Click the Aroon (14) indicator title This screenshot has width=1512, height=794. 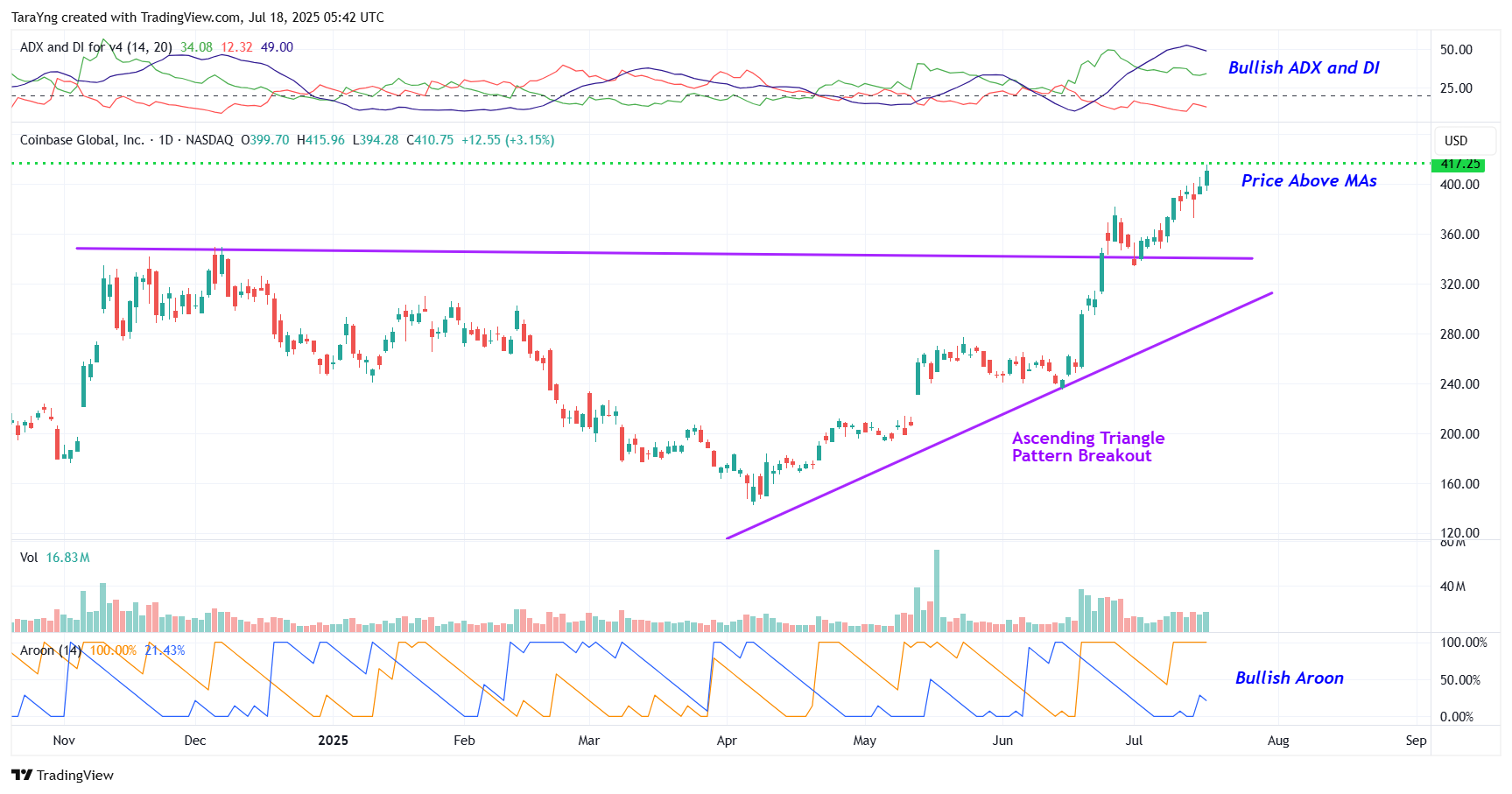tap(51, 650)
